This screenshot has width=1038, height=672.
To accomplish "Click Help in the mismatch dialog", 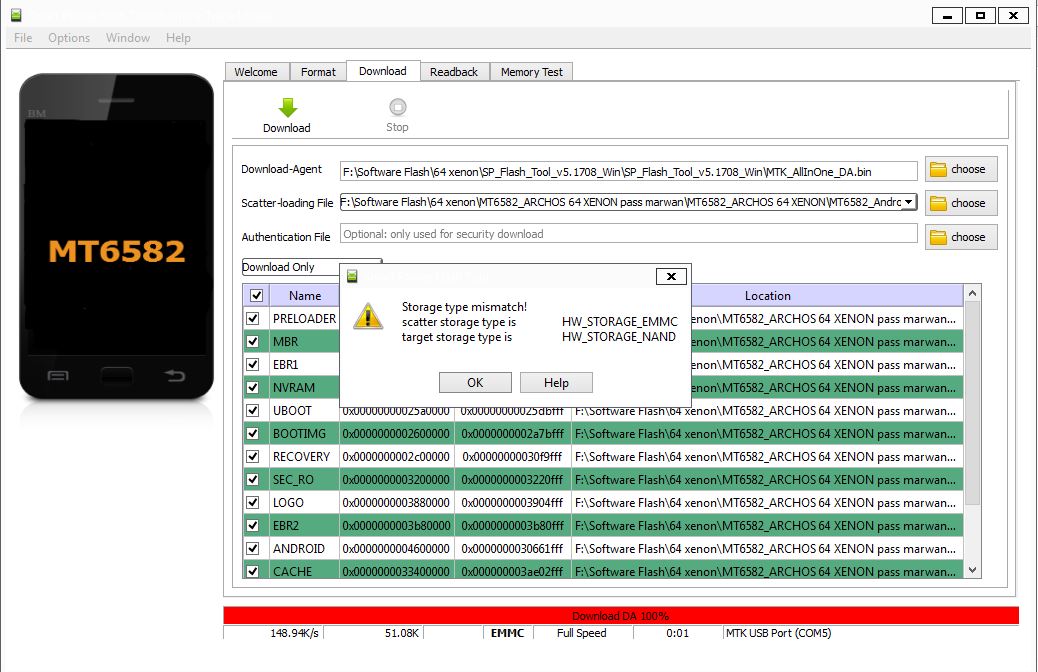I will [556, 383].
